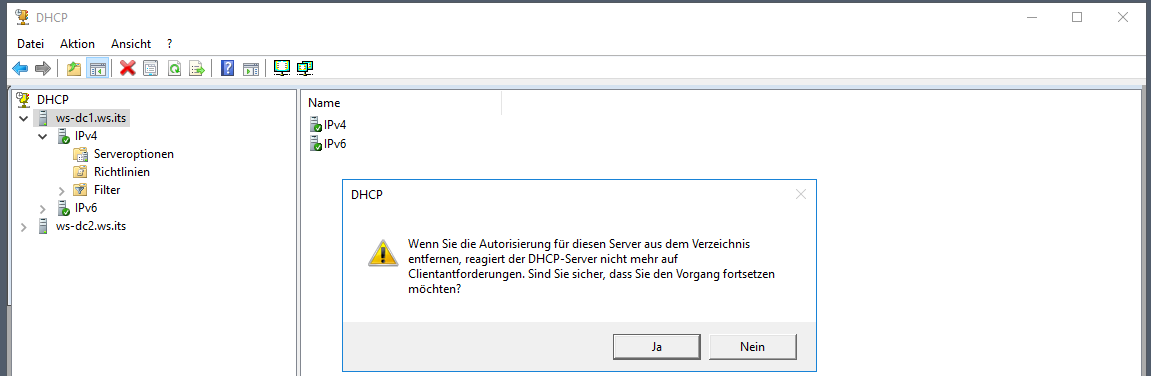The width and height of the screenshot is (1151, 376).
Task: Click the IPv4 node icon in tree
Action: (x=63, y=136)
